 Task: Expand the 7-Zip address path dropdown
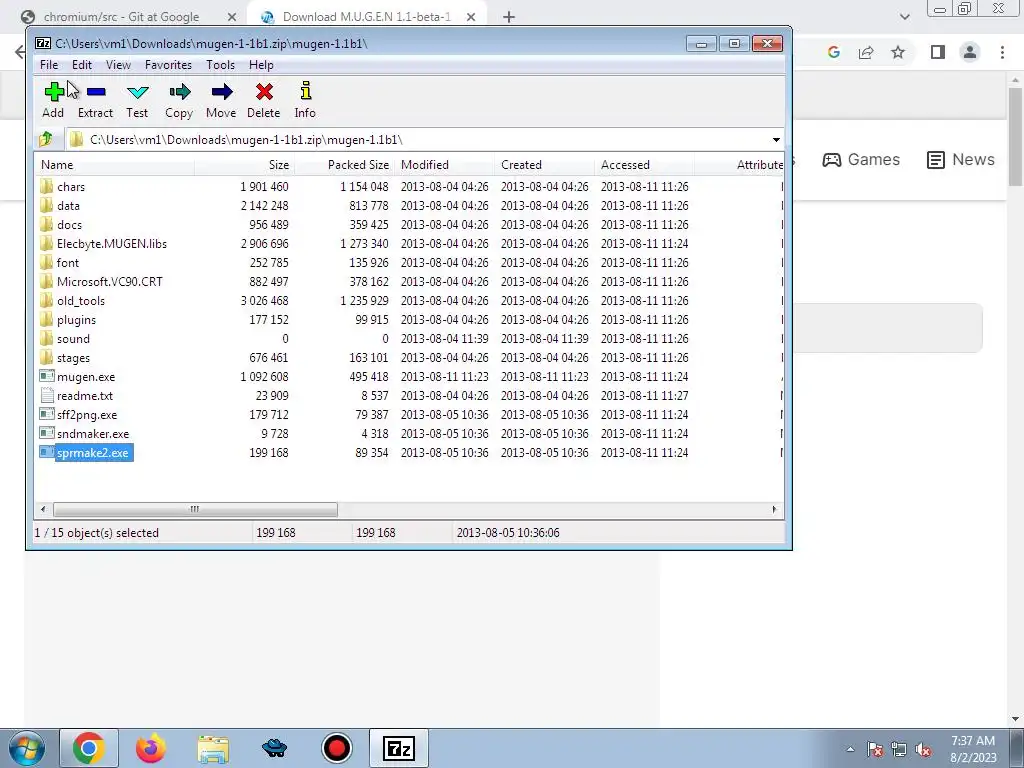pyautogui.click(x=776, y=140)
